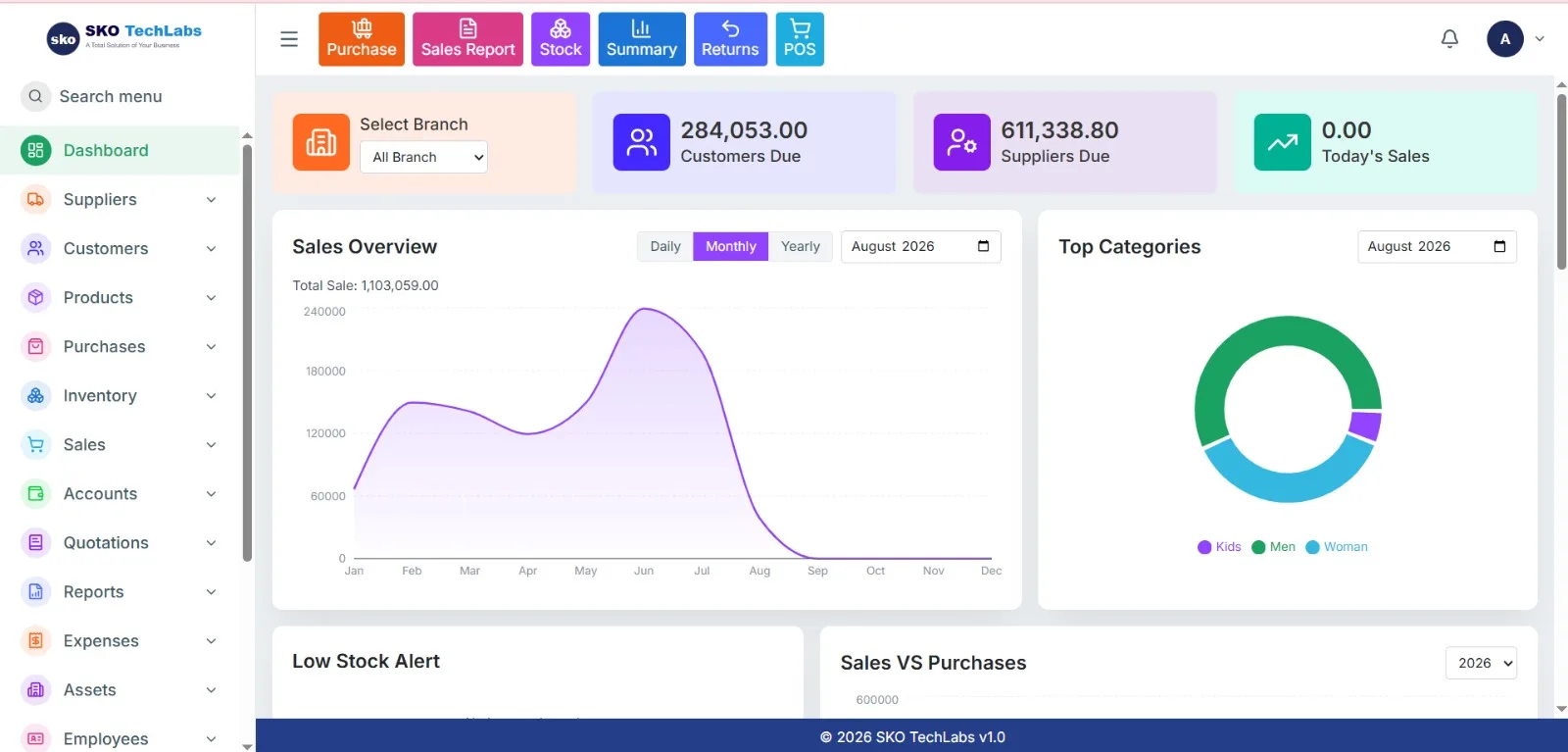Toggle Woman category in chart legend
The height and width of the screenshot is (752, 1568).
(1337, 547)
